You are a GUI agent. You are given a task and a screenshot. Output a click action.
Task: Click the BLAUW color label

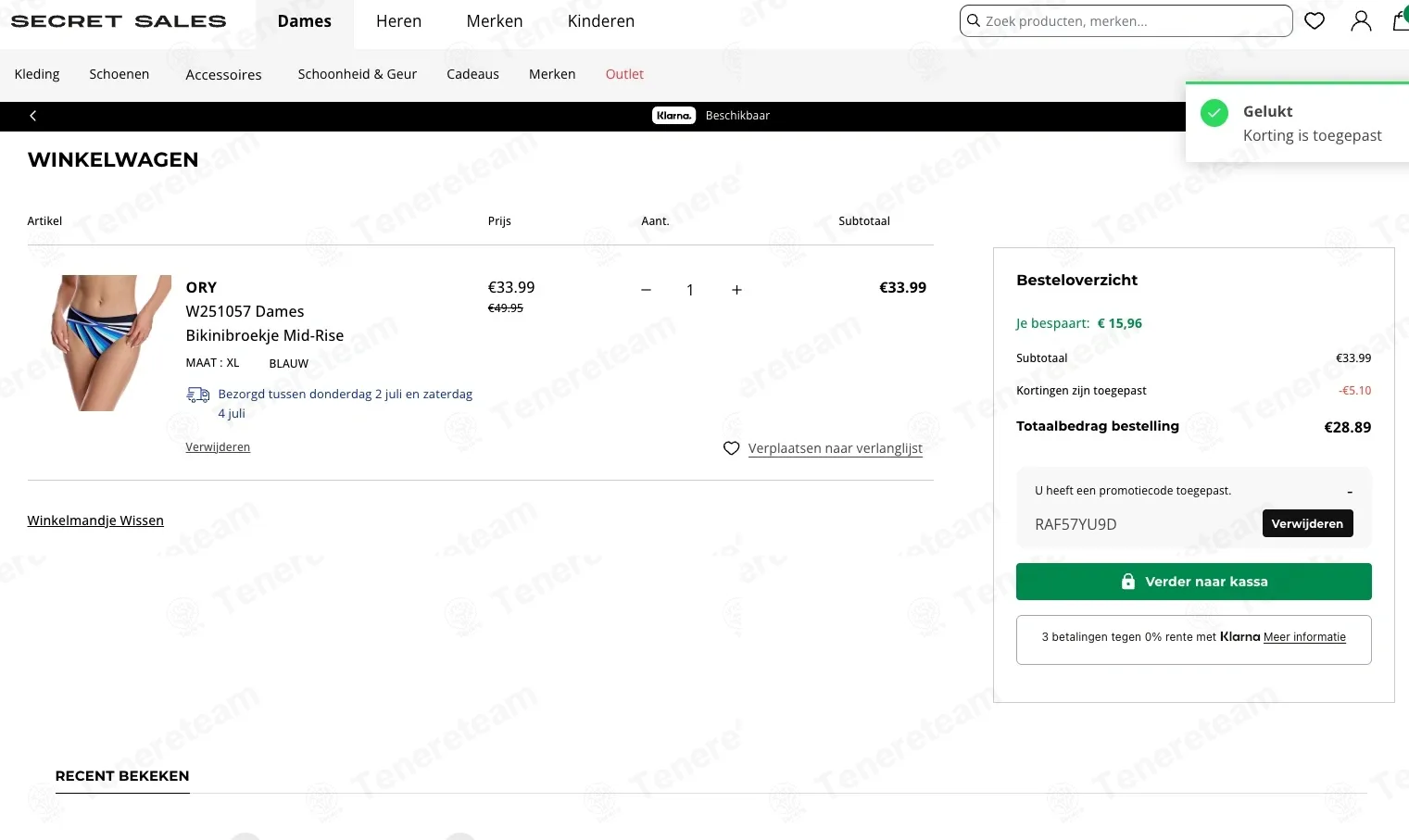(x=289, y=364)
